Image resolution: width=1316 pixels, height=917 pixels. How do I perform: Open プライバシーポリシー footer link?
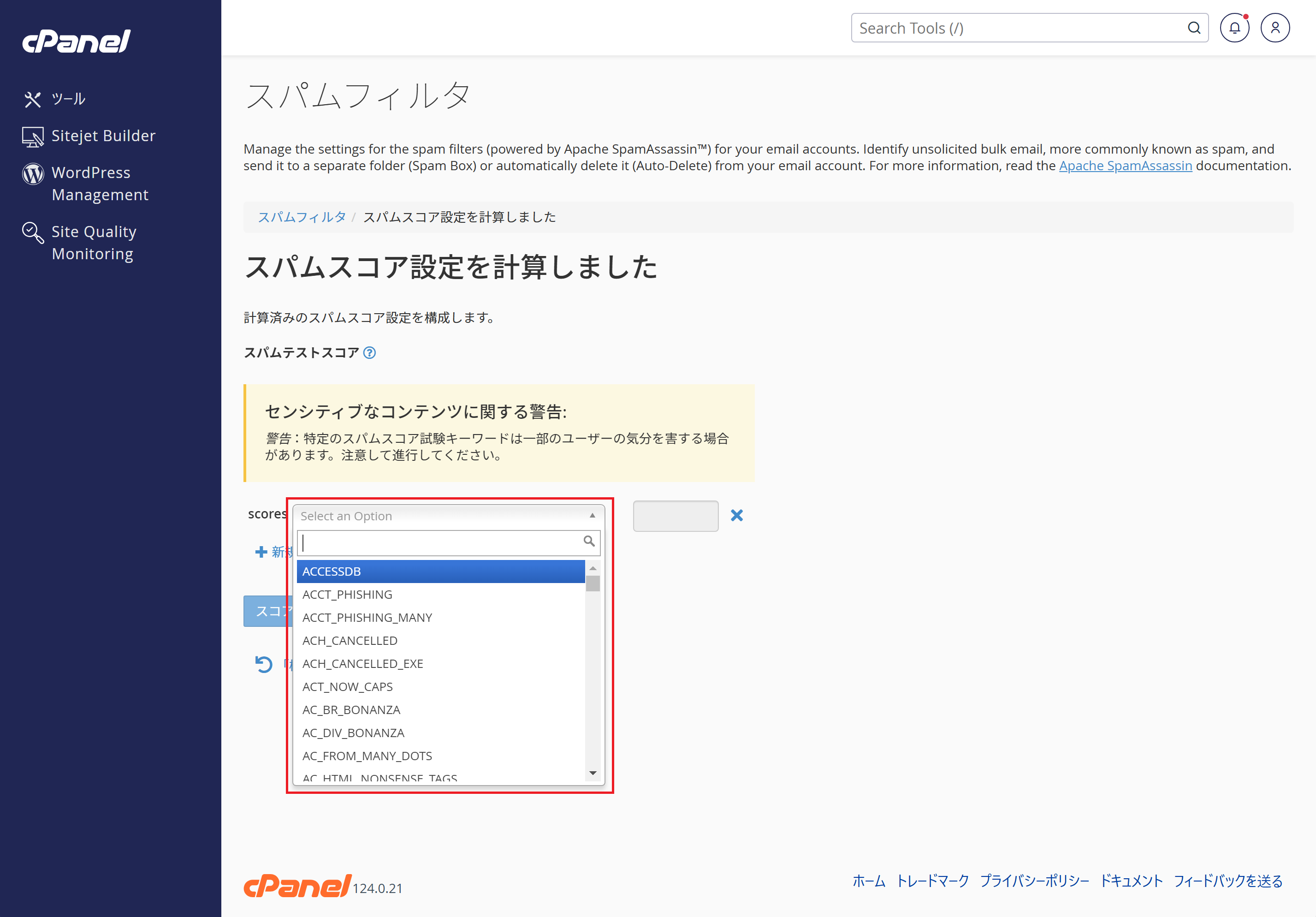(x=1034, y=881)
